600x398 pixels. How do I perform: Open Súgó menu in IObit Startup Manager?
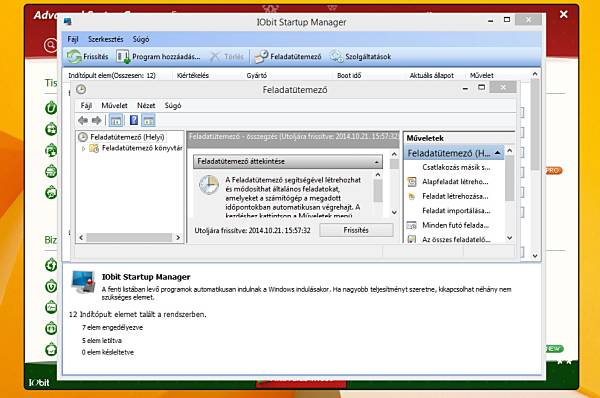coord(141,39)
